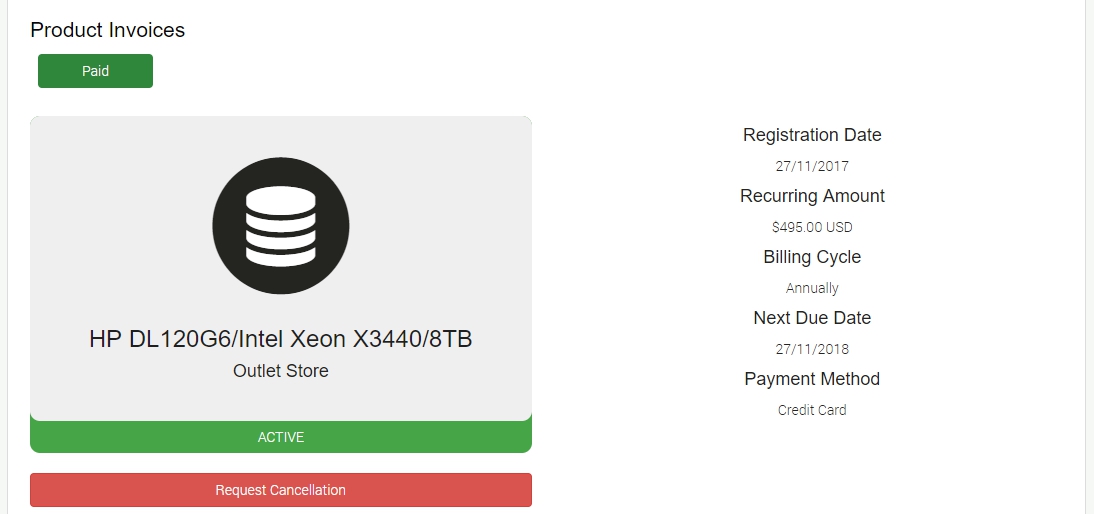Viewport: 1094px width, 514px height.
Task: Click the Next Due Date label
Action: pyautogui.click(x=812, y=318)
